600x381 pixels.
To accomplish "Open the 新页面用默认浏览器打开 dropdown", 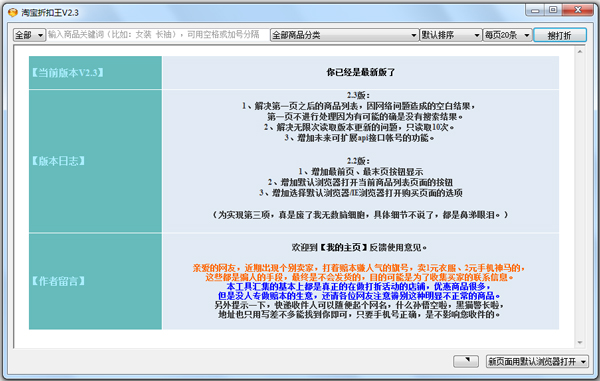I will click(x=537, y=361).
